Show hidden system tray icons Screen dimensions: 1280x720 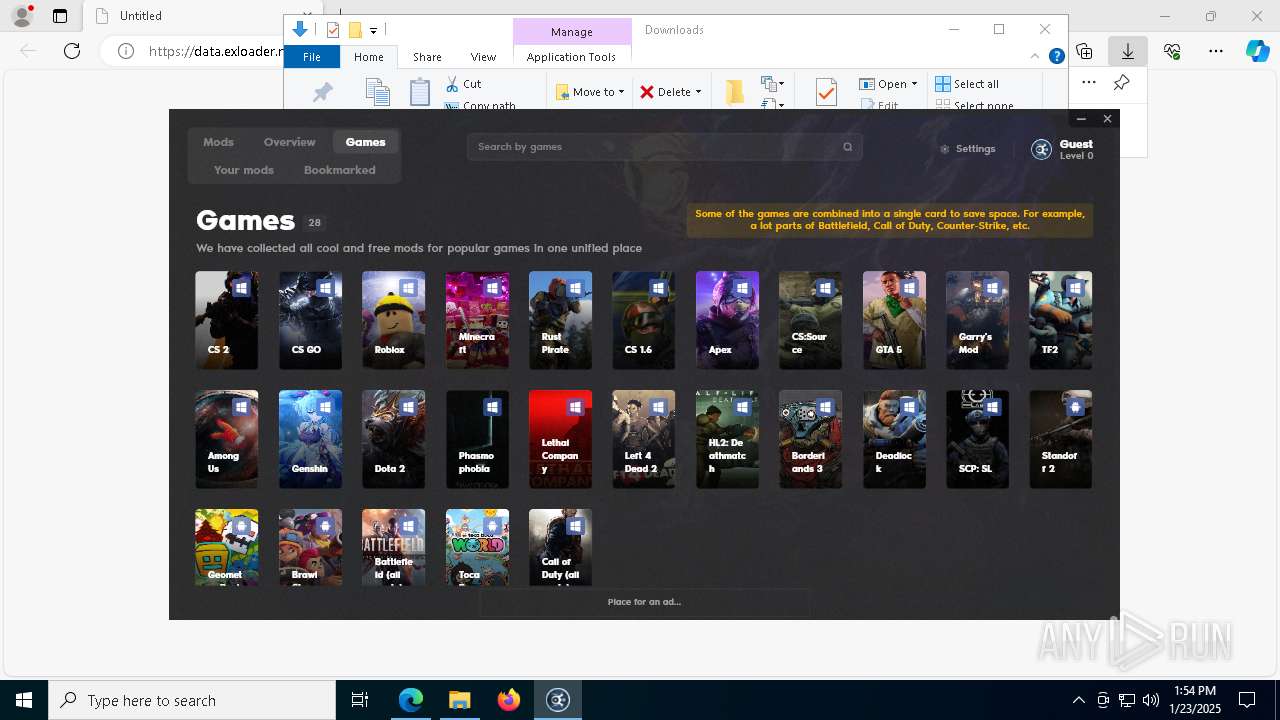pos(1078,700)
